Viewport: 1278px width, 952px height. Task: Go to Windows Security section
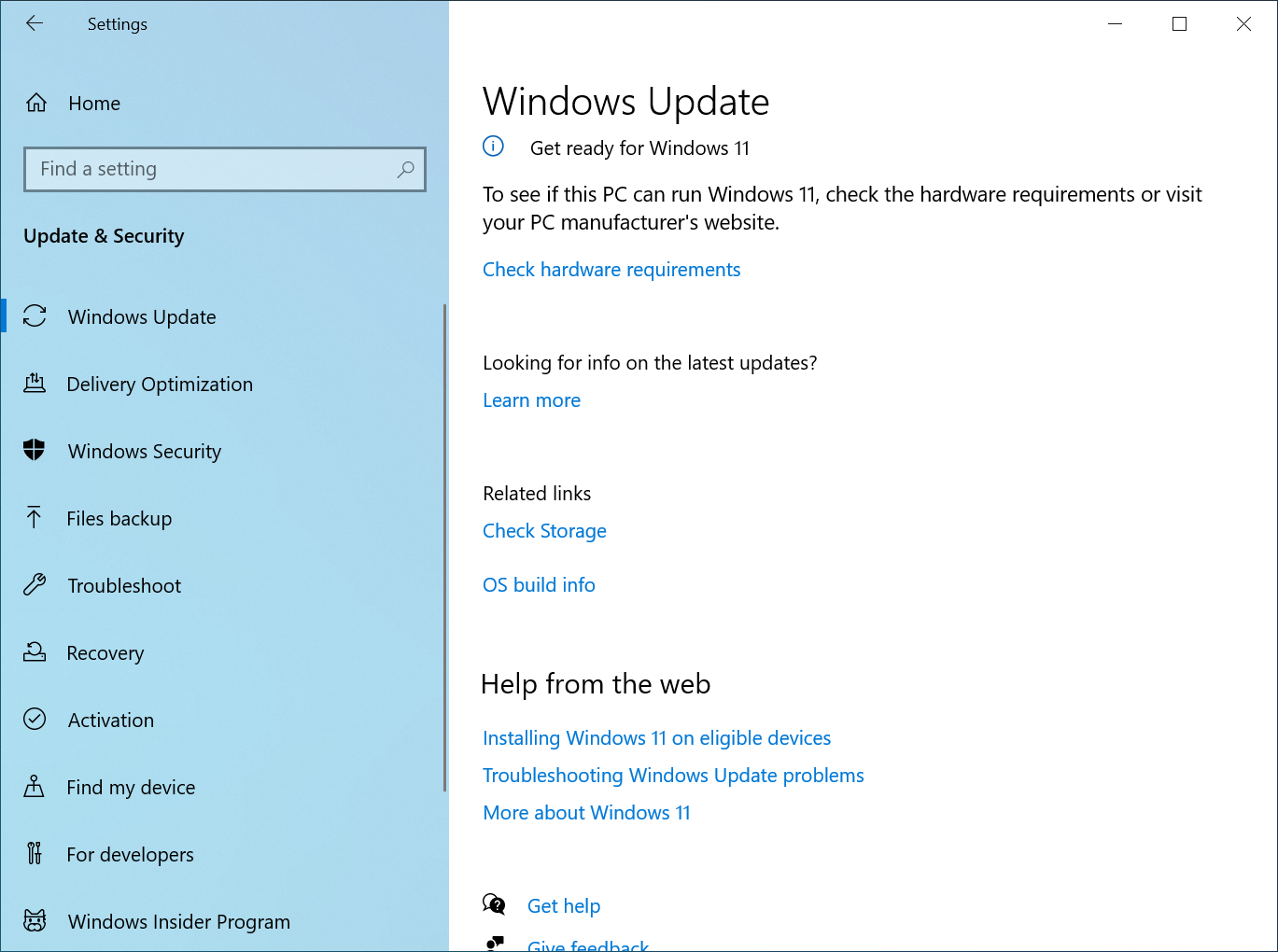224,451
